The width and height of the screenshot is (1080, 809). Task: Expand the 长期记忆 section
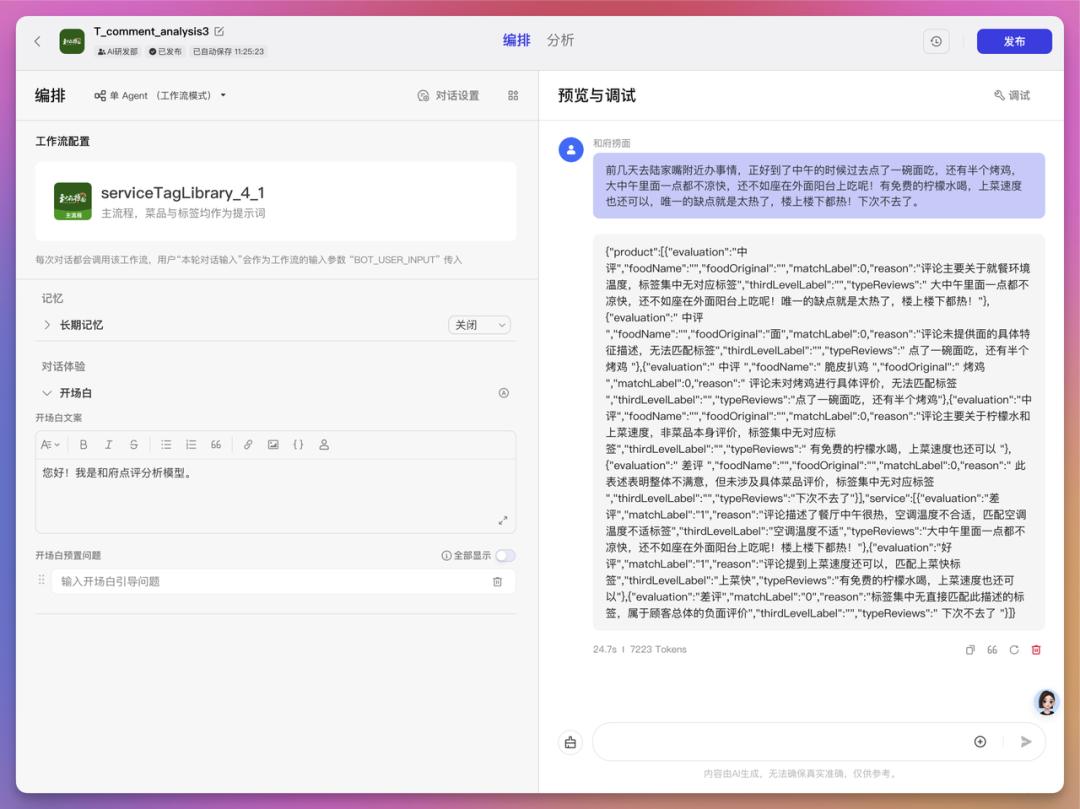tap(47, 325)
